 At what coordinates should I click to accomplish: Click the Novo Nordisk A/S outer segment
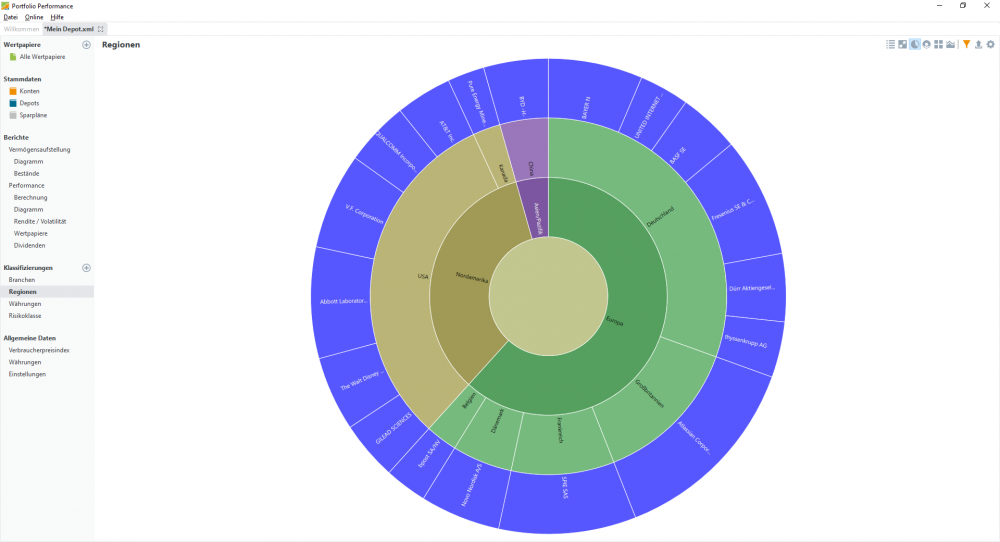[x=469, y=488]
